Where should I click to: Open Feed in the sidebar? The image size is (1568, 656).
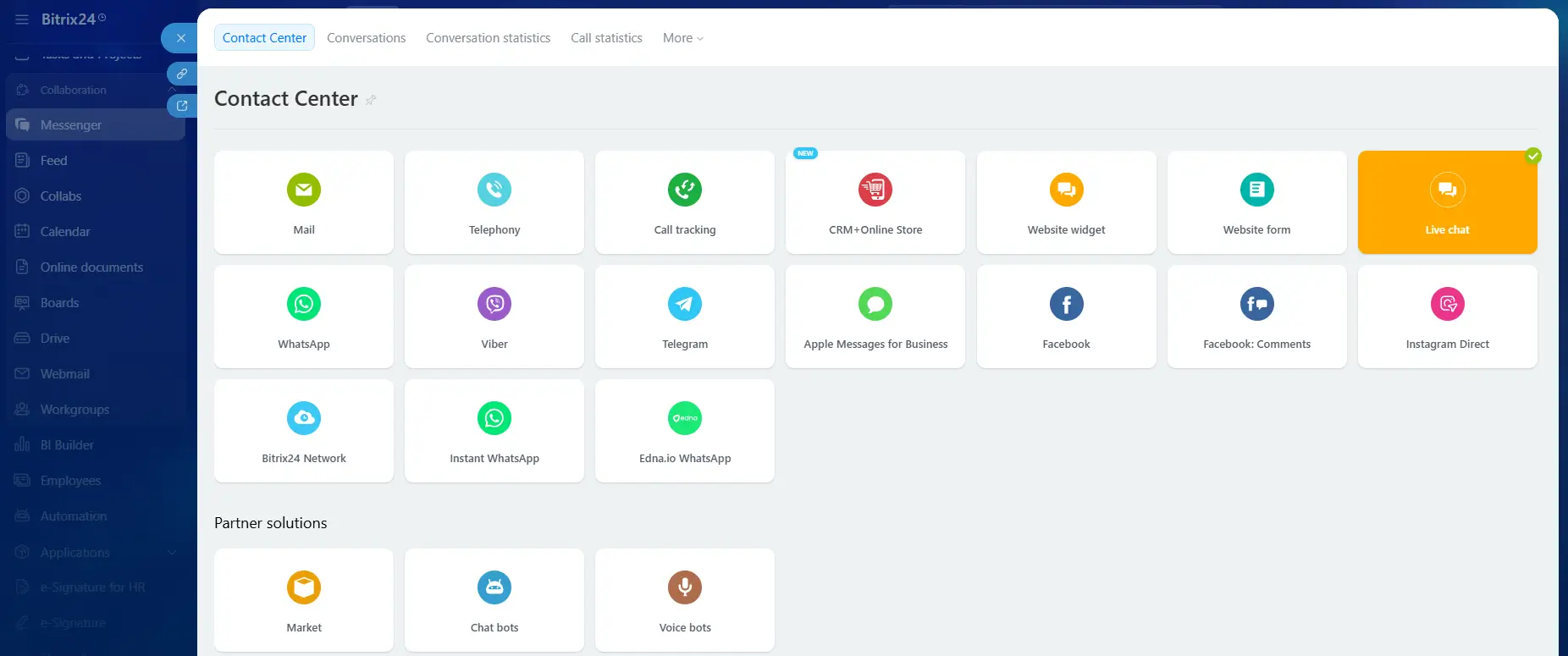95,160
